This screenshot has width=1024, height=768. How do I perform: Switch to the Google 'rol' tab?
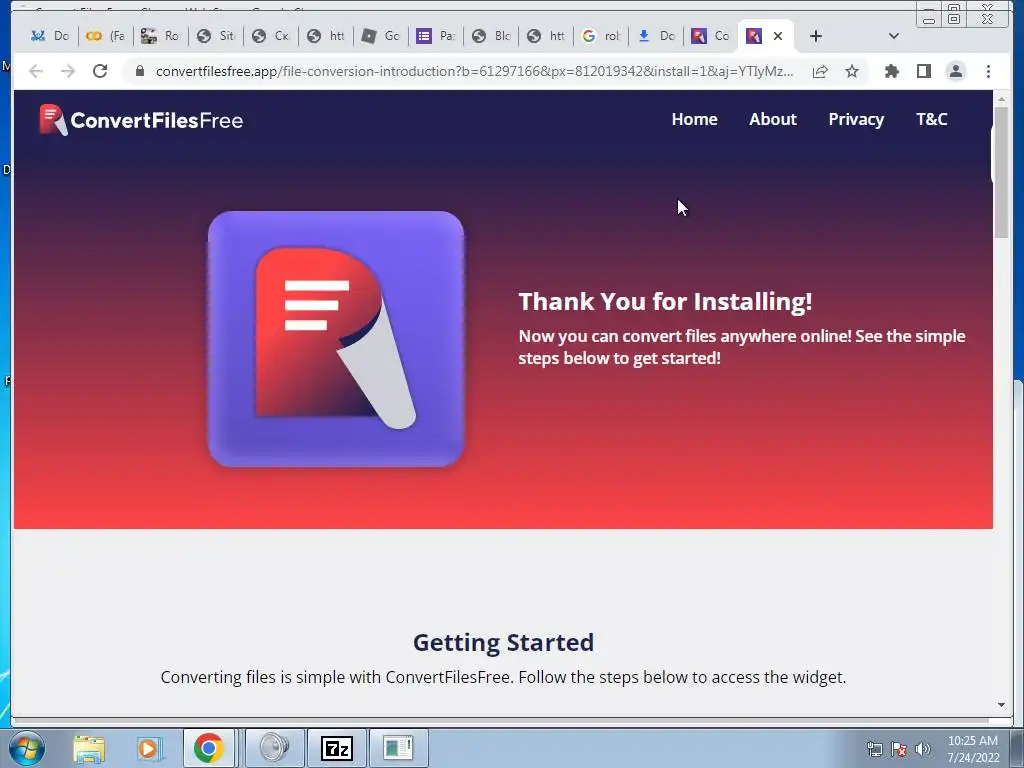point(601,36)
